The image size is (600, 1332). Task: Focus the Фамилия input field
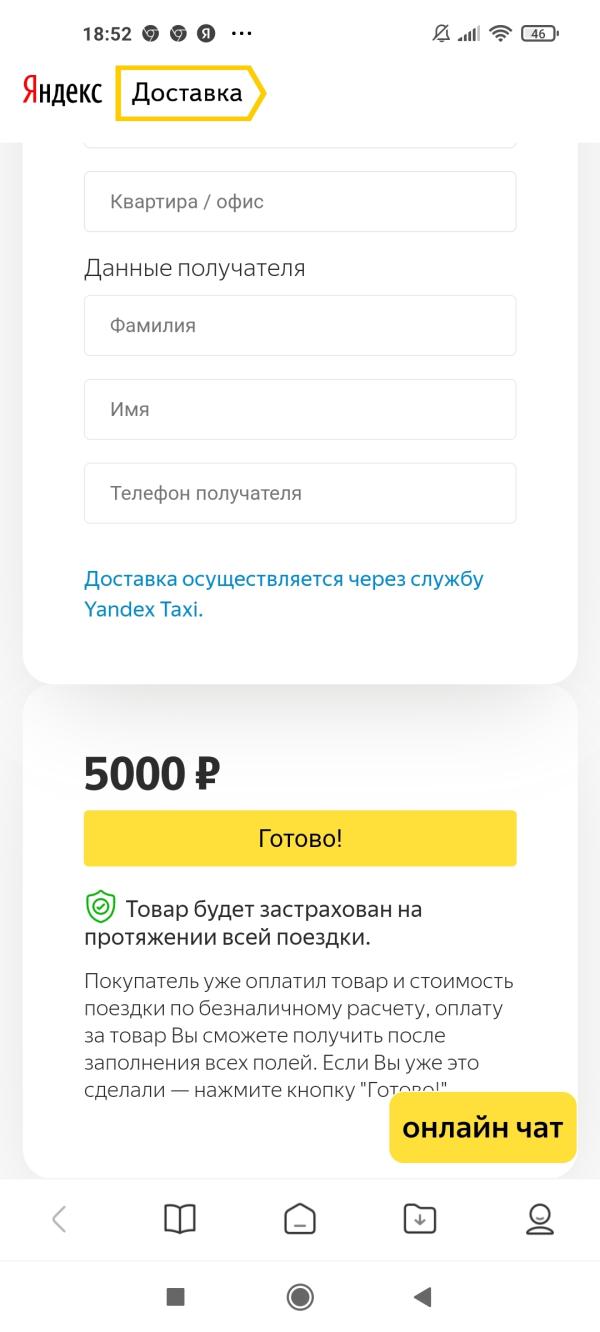click(x=300, y=325)
